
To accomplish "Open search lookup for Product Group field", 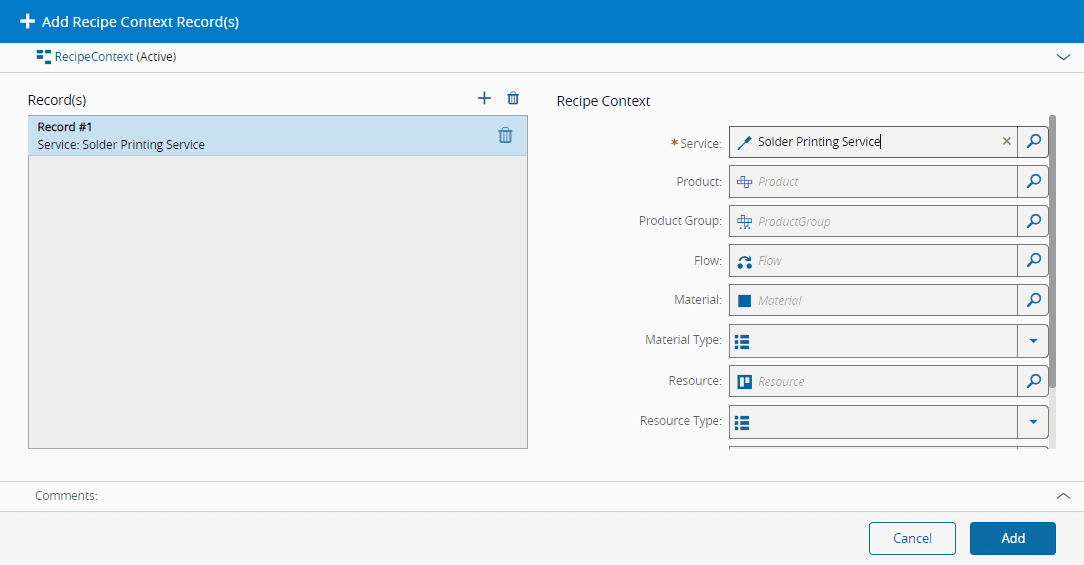I will click(1033, 221).
